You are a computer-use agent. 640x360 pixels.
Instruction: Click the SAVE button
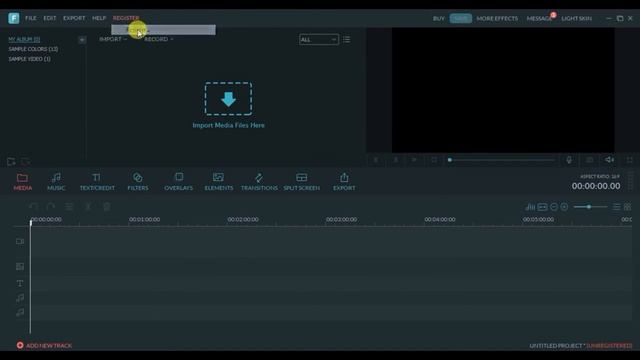click(x=460, y=18)
